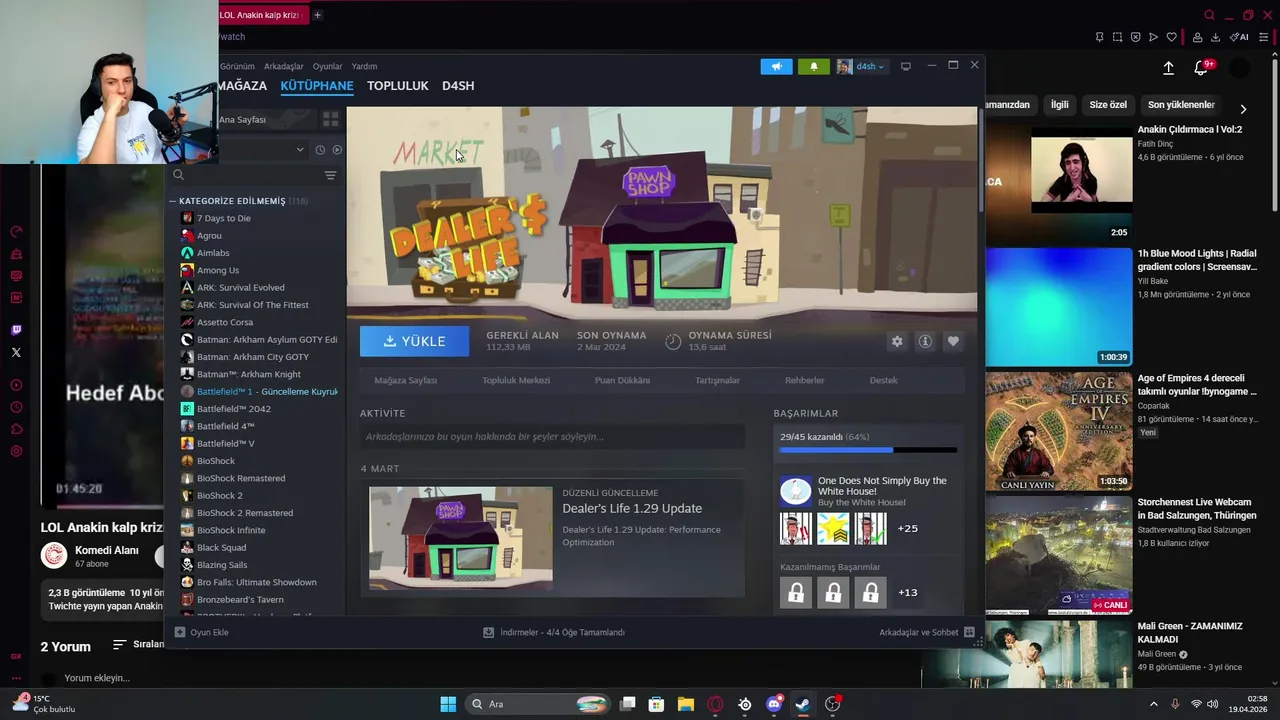Screen dimensions: 1280x720
Task: Open the MAĞAZA tab in Steam
Action: (x=242, y=86)
